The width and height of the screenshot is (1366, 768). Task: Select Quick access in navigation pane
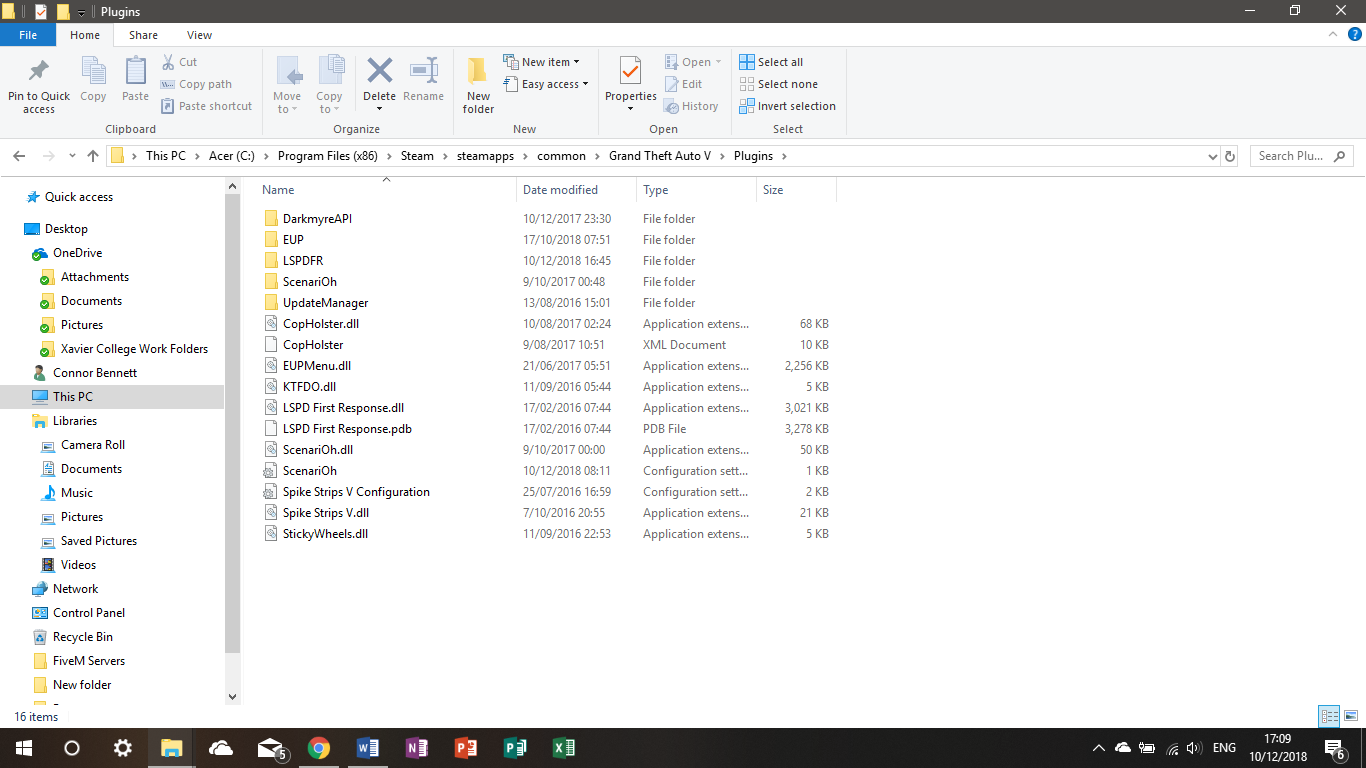79,197
